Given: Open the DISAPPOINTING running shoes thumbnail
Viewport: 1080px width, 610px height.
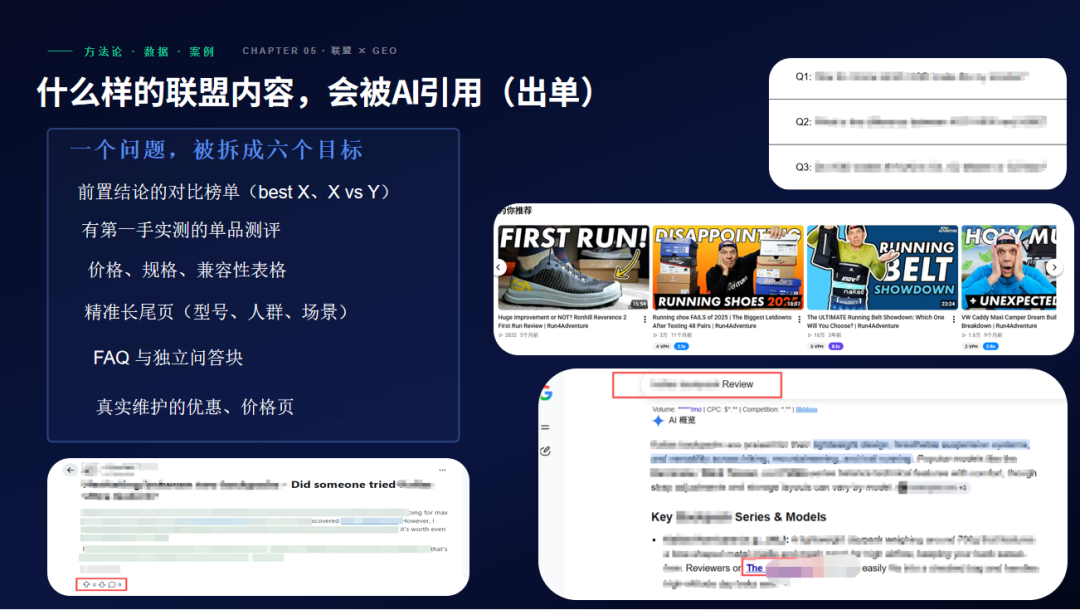Looking at the screenshot, I should (727, 266).
